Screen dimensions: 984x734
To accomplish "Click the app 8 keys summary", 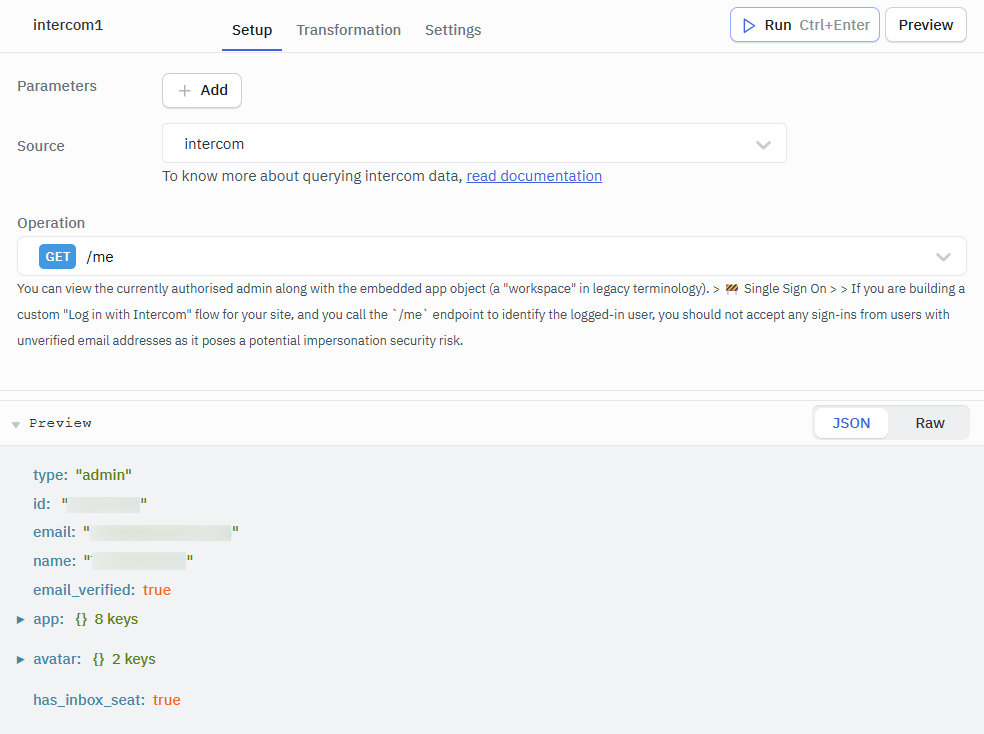I will 107,620.
